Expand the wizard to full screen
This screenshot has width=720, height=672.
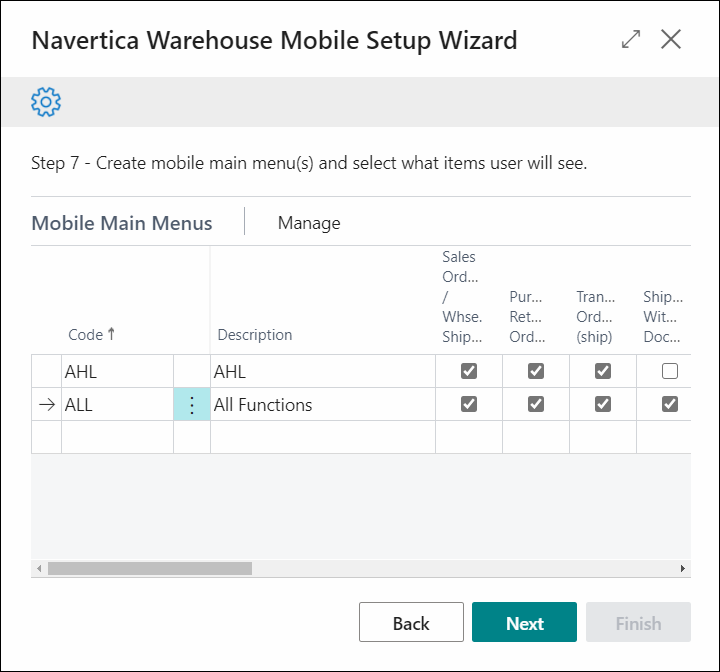coord(631,39)
